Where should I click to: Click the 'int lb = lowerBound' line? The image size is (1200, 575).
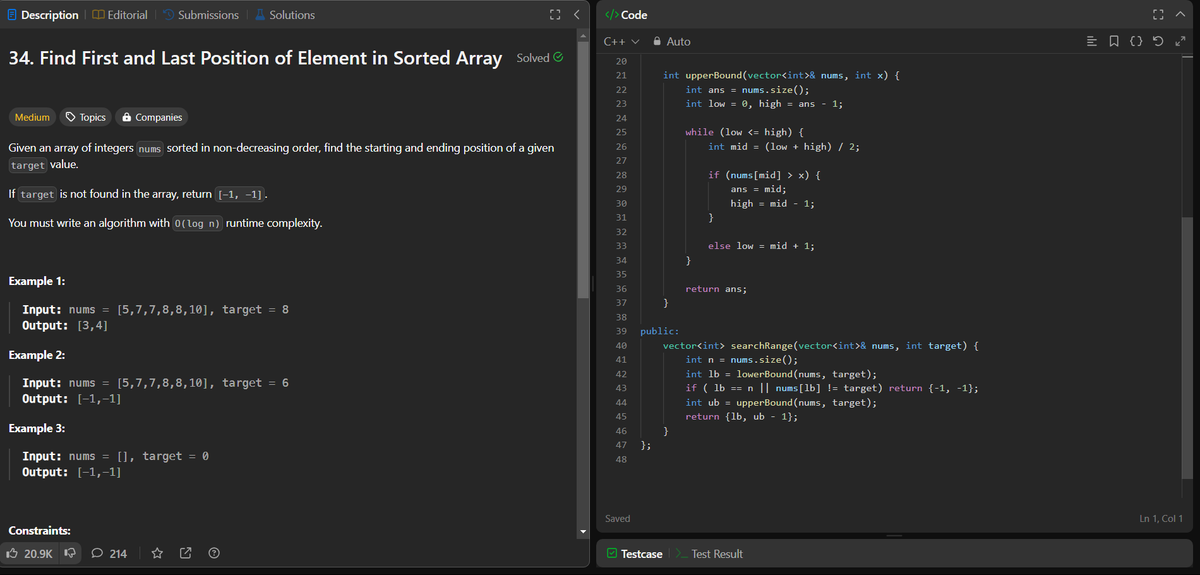[x=781, y=374]
